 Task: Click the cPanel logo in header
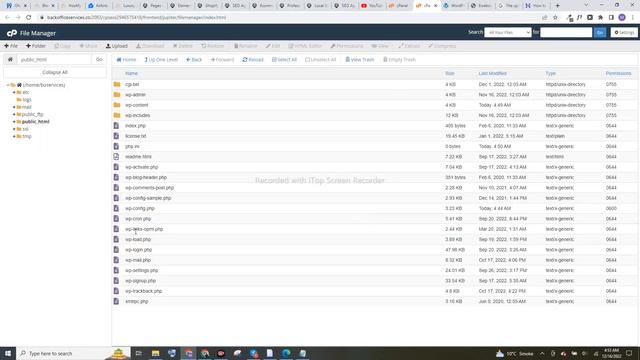11,33
